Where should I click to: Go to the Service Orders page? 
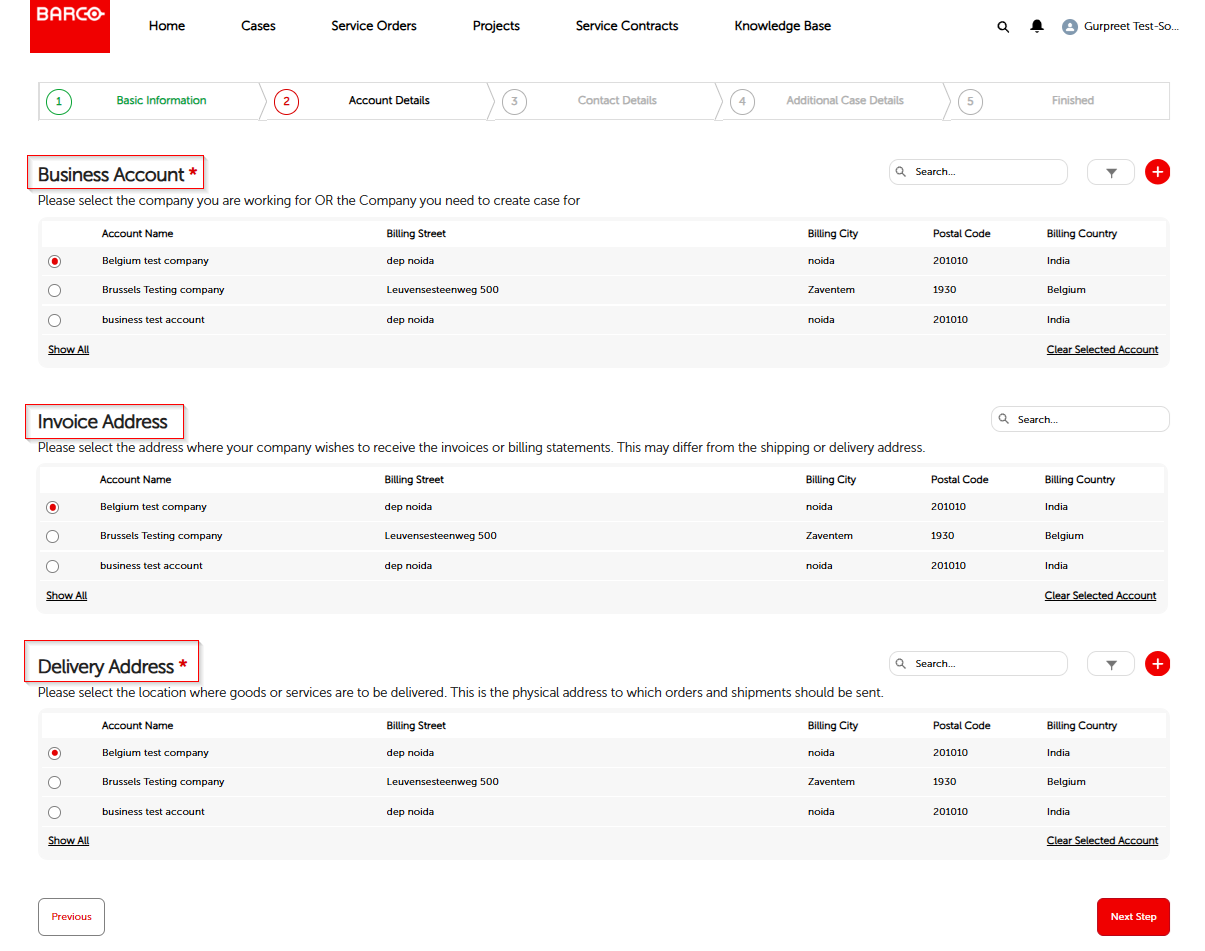[x=374, y=26]
